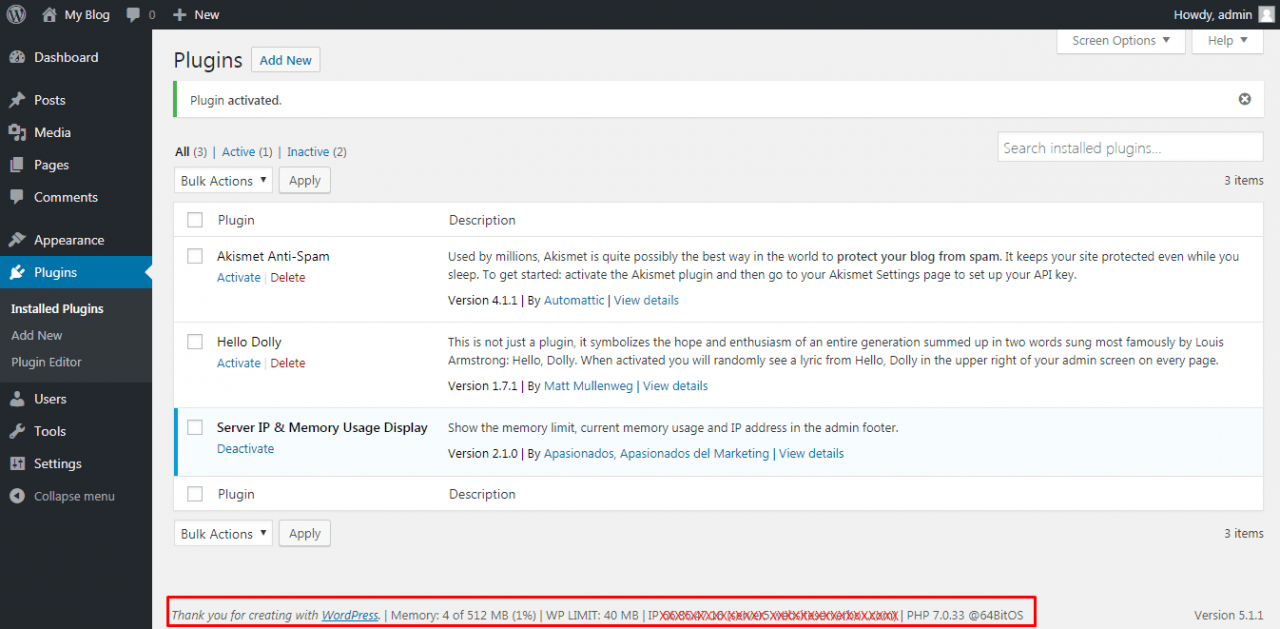Tick the select-all checkbox in table footer

pyautogui.click(x=195, y=494)
